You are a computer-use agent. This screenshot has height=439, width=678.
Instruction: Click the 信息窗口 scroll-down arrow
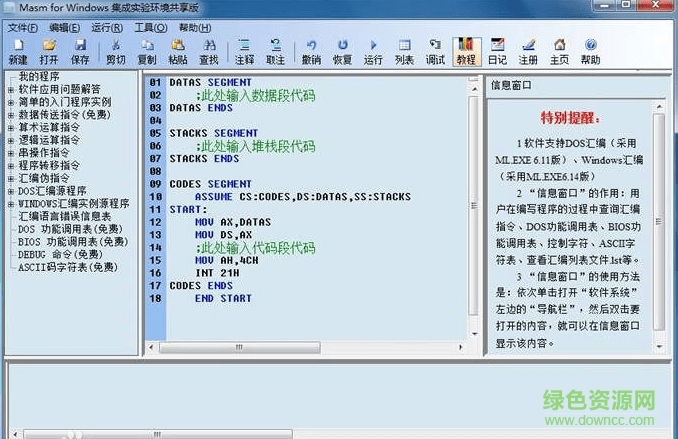(x=659, y=346)
